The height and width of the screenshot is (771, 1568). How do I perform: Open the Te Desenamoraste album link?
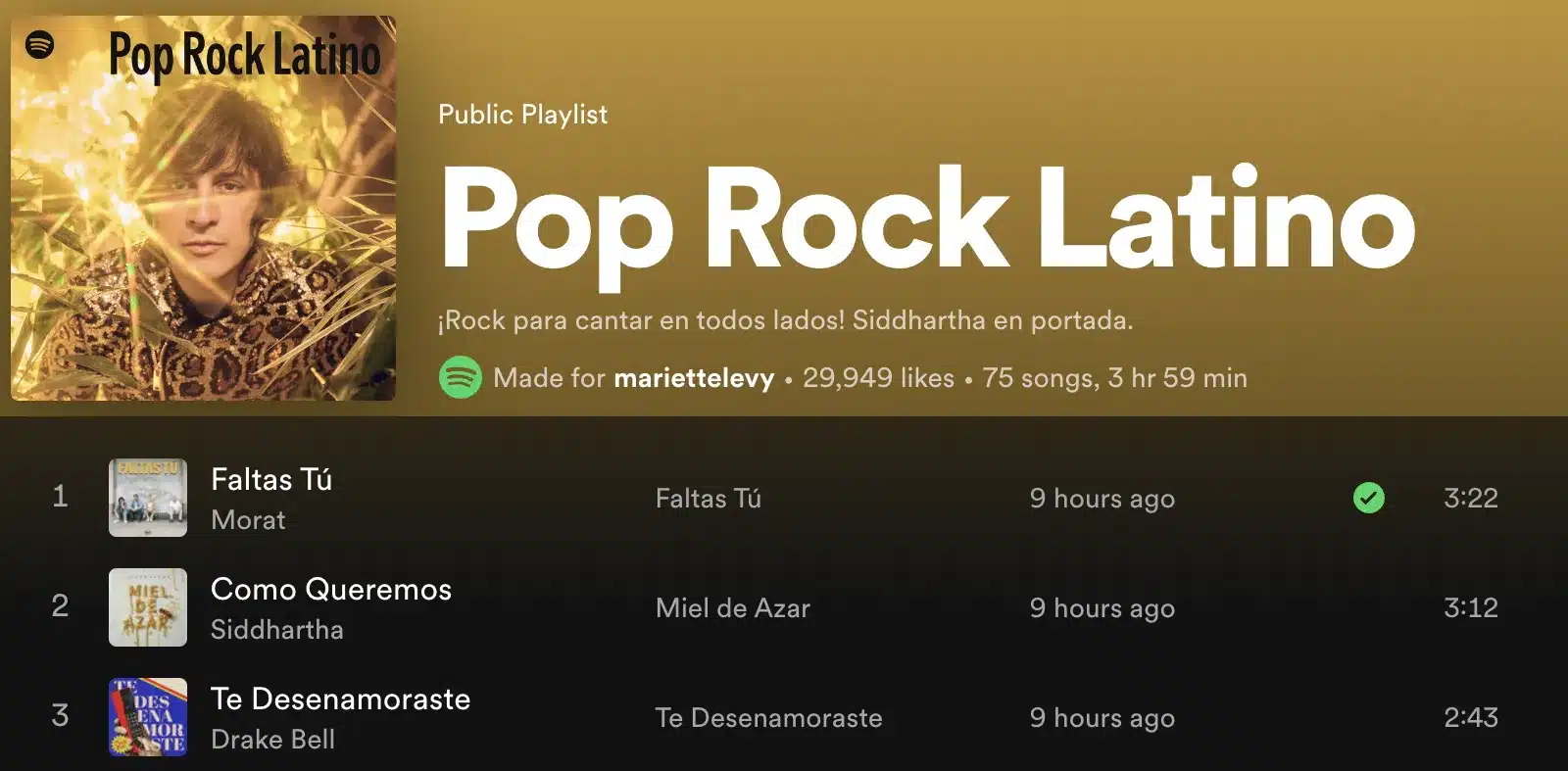click(x=768, y=718)
